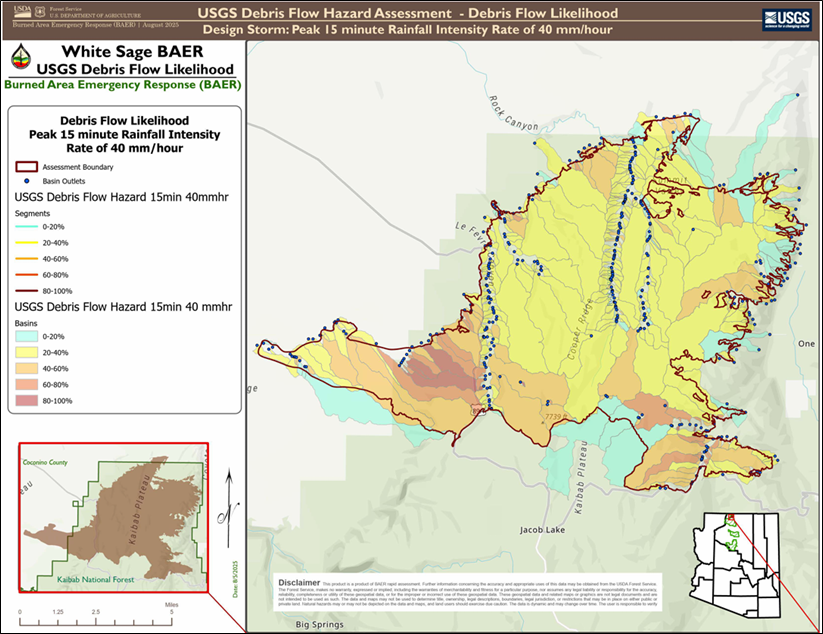The image size is (823, 634).
Task: Click the Arizona state locator inset map
Action: (x=736, y=566)
